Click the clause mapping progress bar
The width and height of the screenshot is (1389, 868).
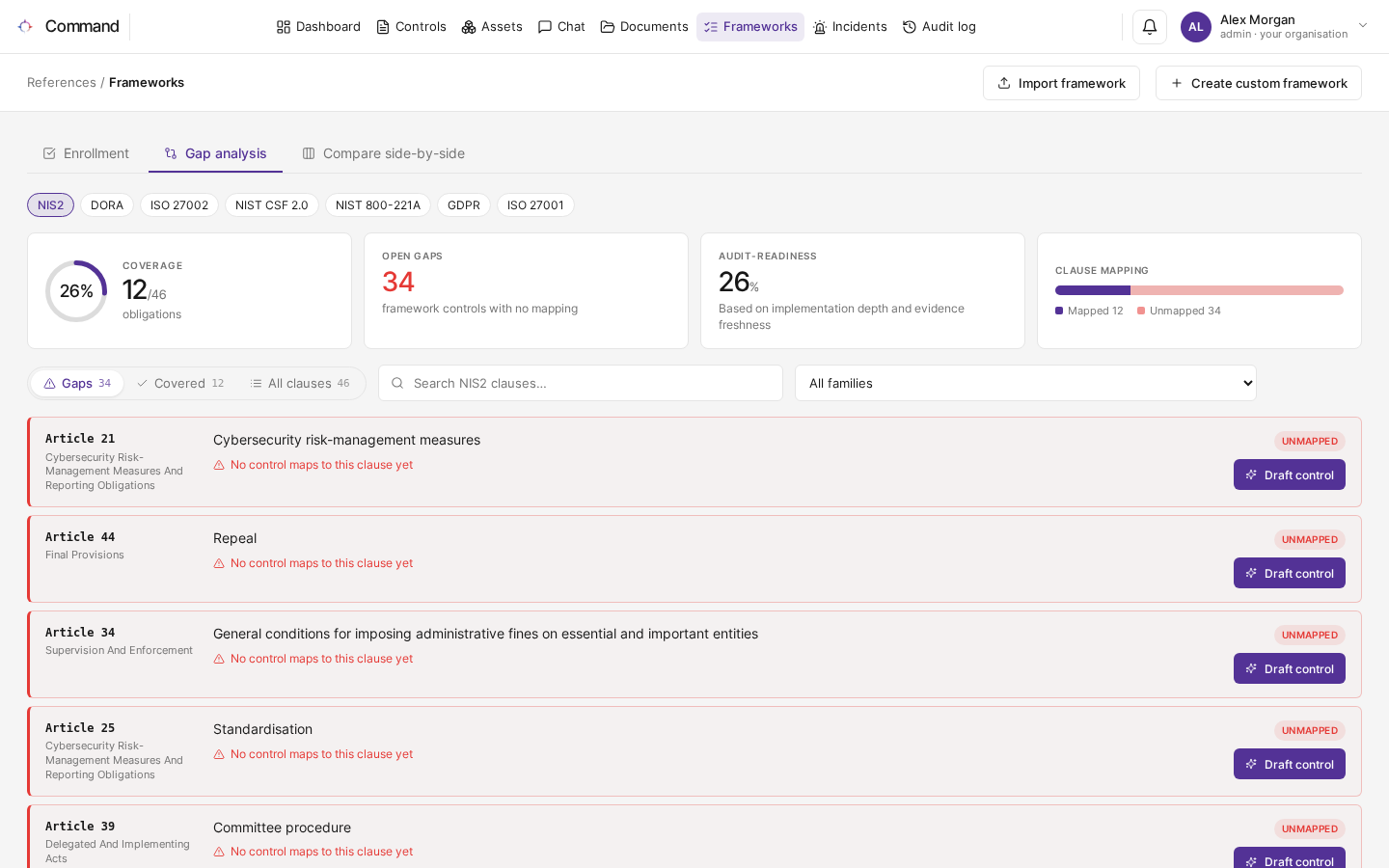click(1199, 290)
